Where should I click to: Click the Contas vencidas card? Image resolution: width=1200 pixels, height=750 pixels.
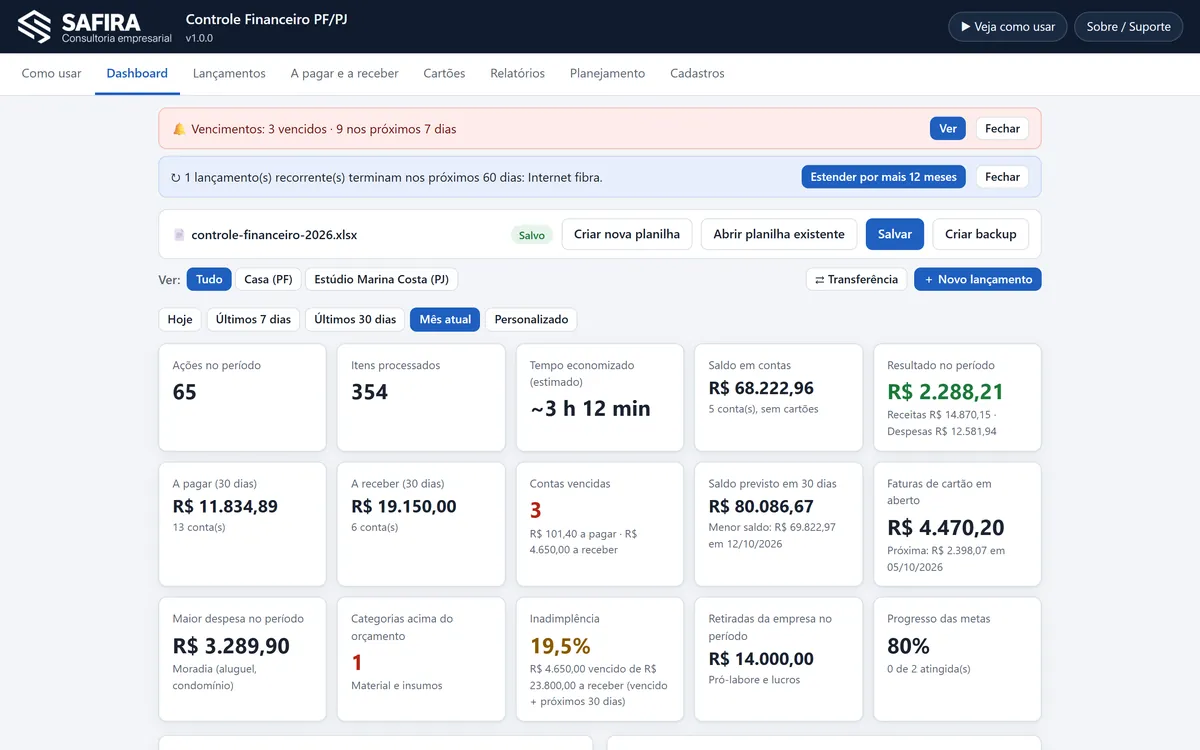pyautogui.click(x=600, y=524)
